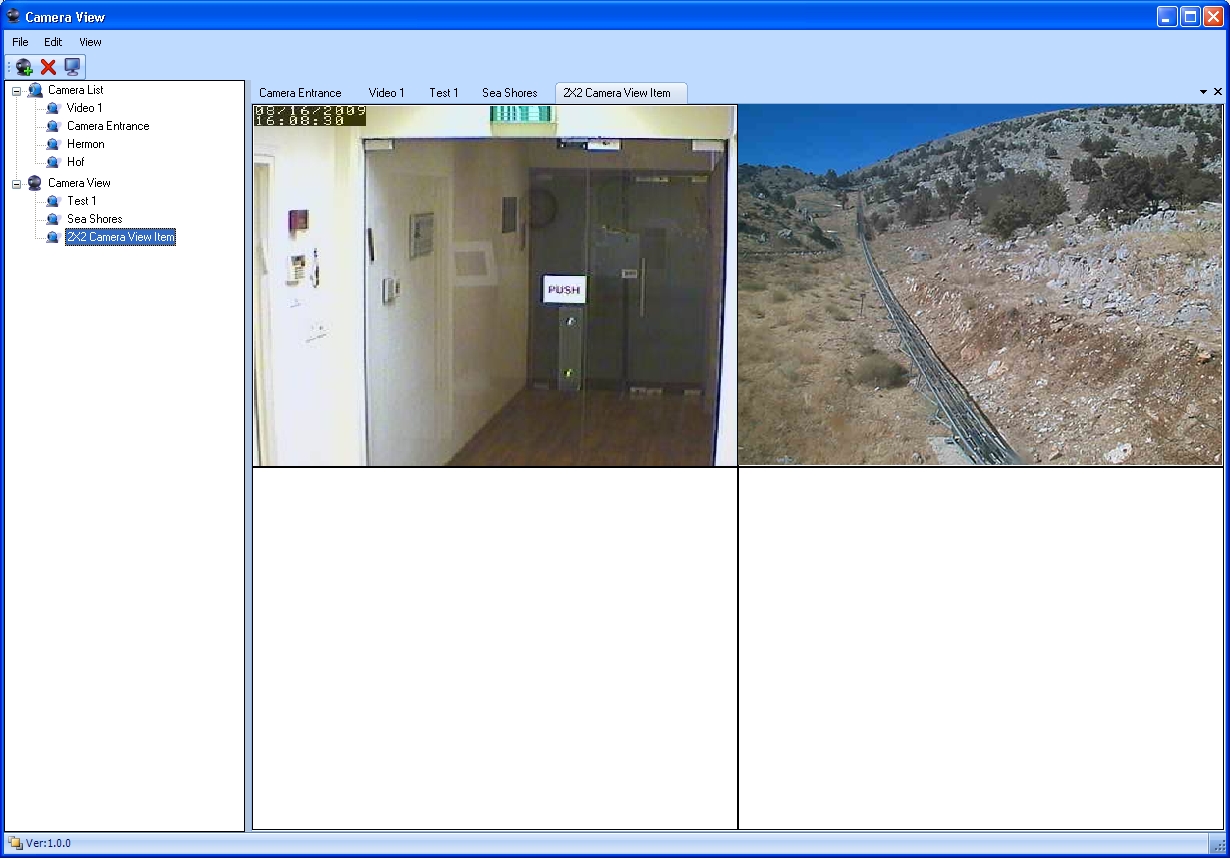This screenshot has width=1230, height=859.
Task: Select Hof in the camera tree
Action: pos(74,161)
